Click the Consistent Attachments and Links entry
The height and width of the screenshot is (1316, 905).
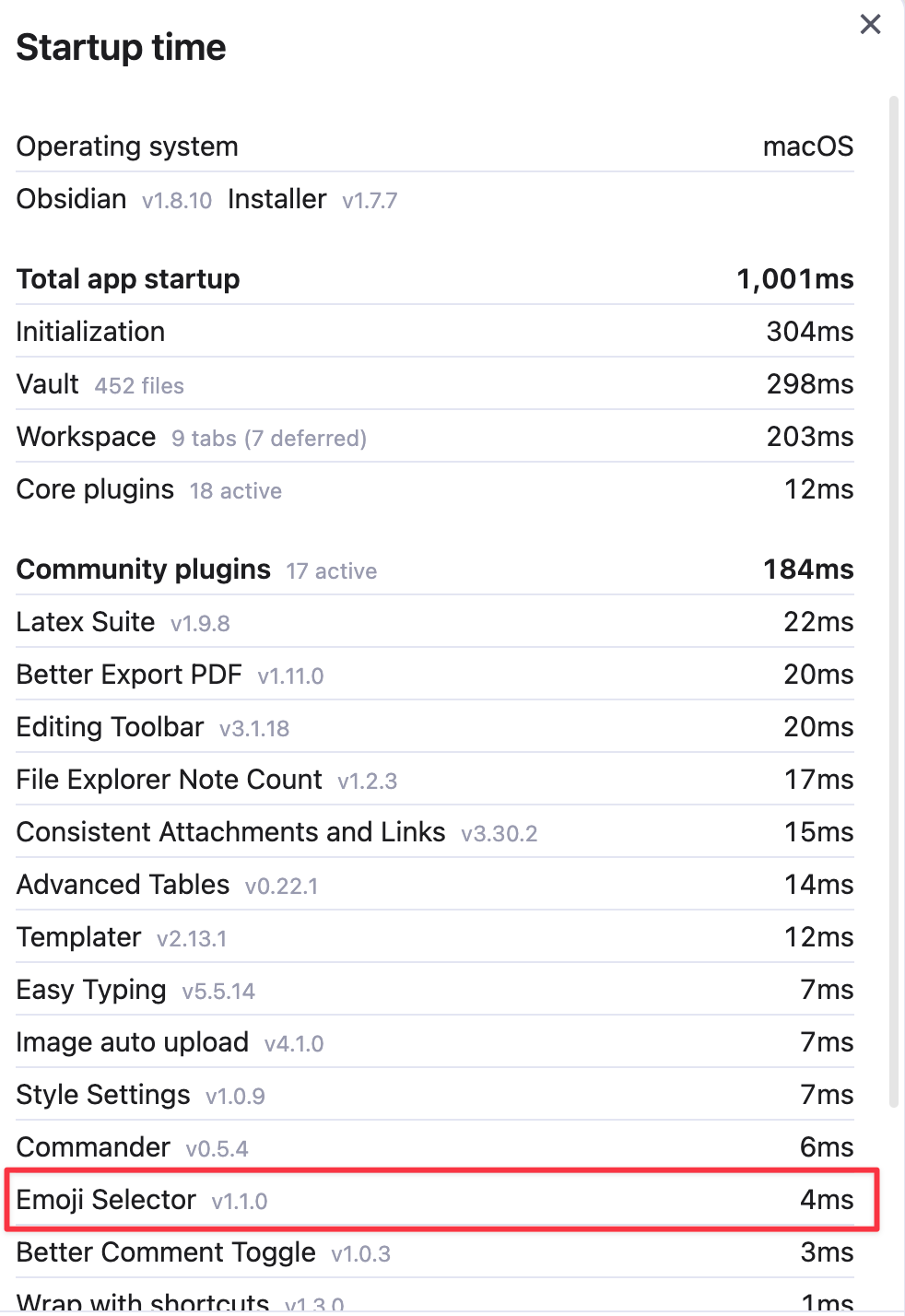coord(230,832)
